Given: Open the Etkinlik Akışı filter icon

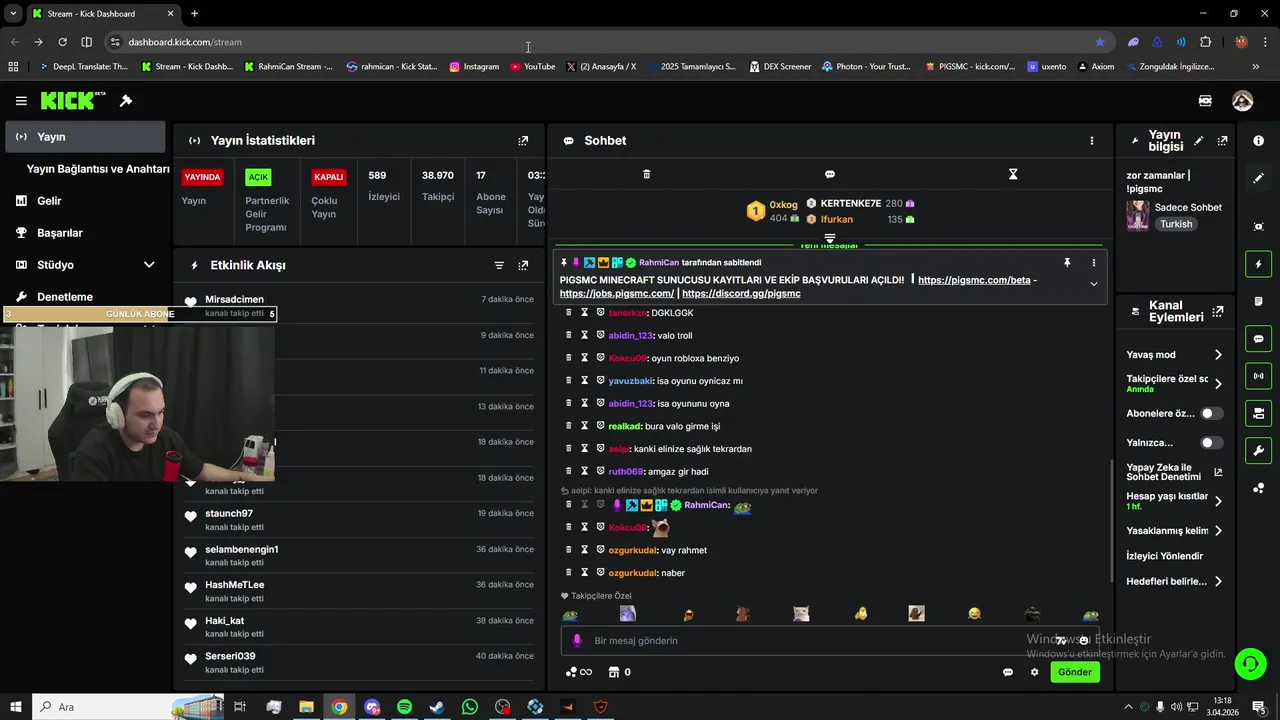Looking at the screenshot, I should (x=499, y=265).
